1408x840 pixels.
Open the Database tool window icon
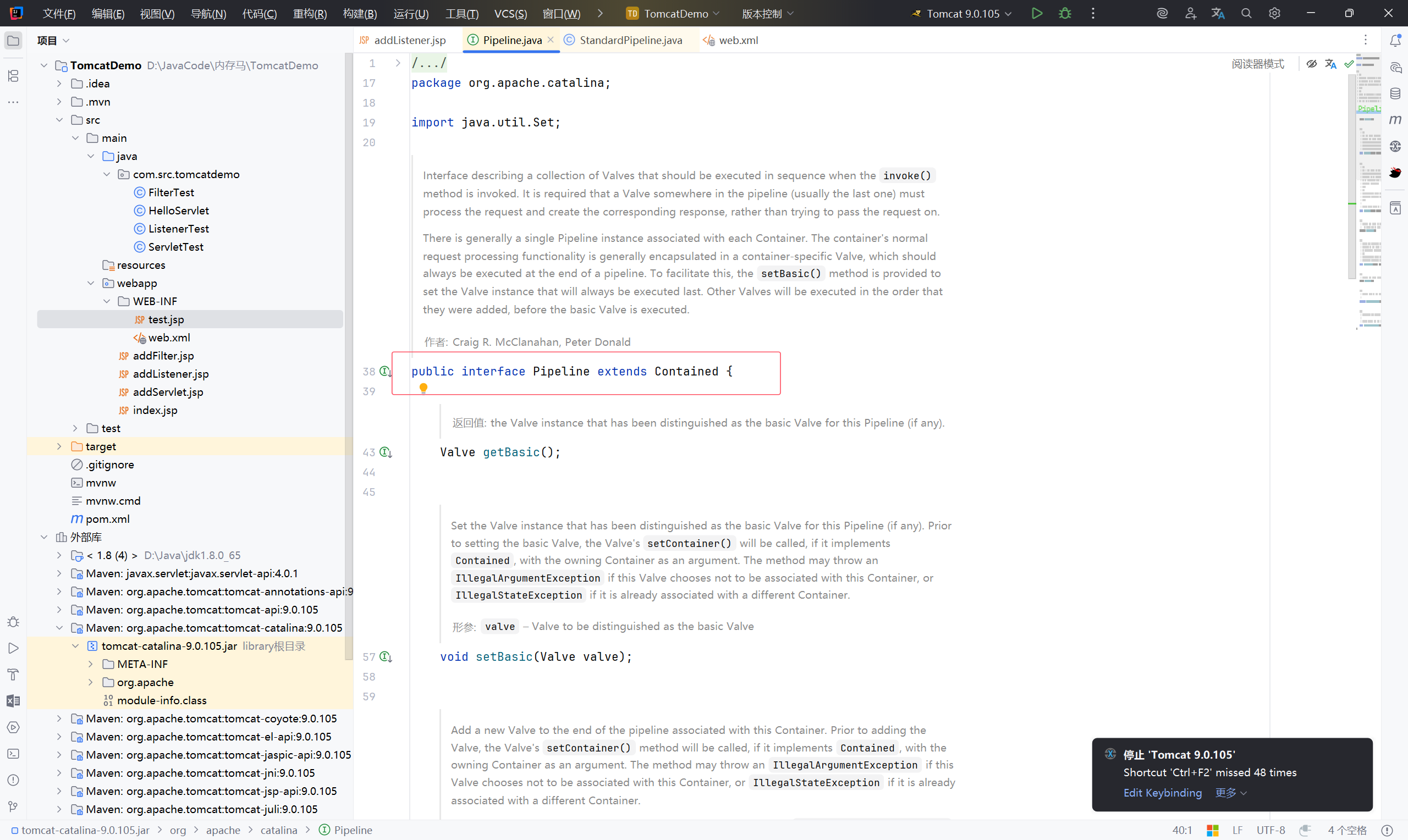click(x=1395, y=93)
